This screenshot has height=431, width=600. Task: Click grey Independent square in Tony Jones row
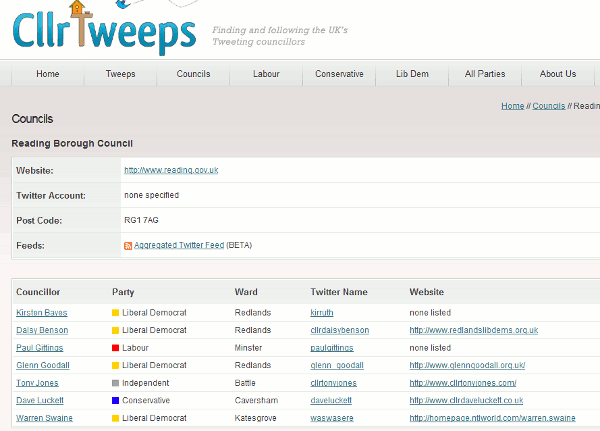point(115,383)
